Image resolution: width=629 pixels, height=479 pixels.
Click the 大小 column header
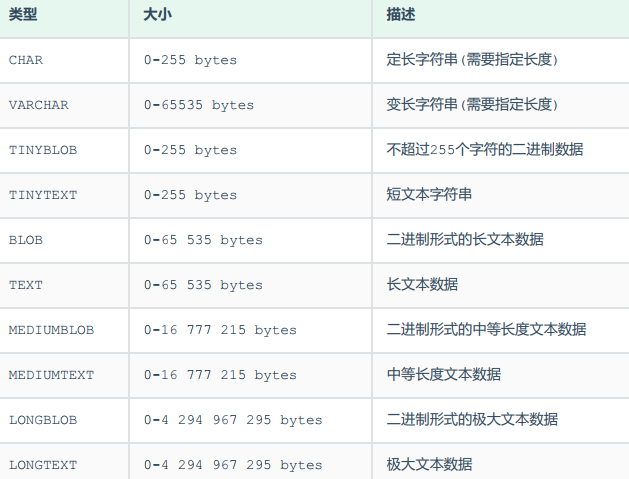[157, 15]
